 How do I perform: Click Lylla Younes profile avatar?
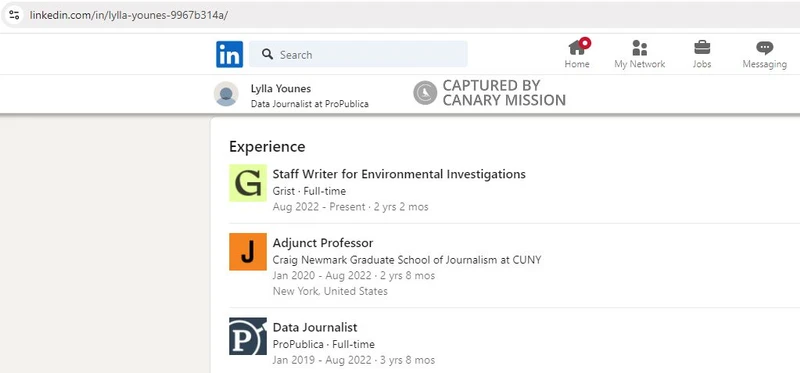[226, 94]
